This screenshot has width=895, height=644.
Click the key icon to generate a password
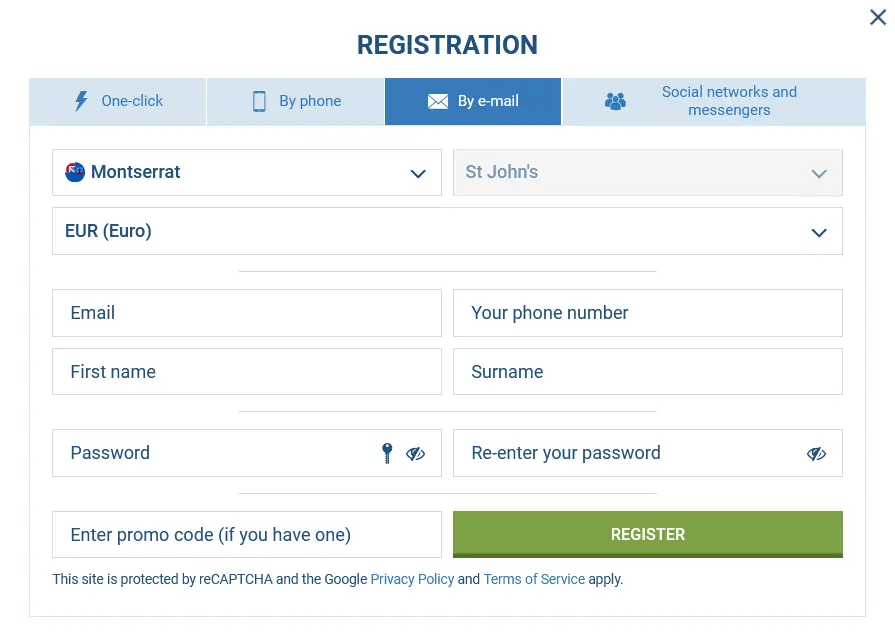click(387, 453)
